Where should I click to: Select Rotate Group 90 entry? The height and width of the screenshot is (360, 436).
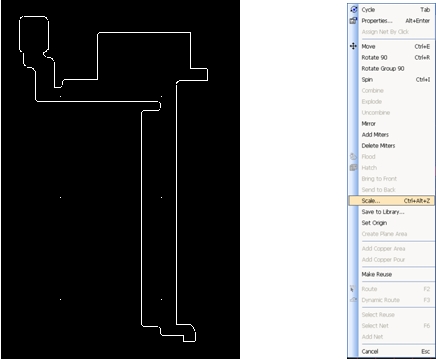click(392, 68)
